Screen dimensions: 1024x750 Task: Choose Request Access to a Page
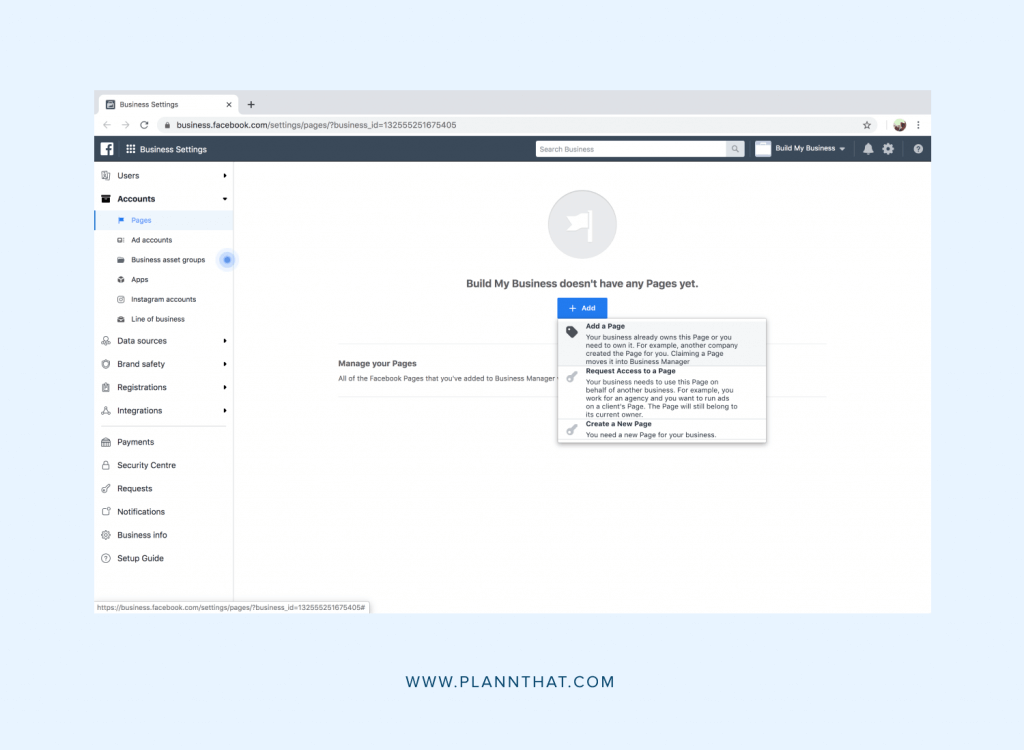click(x=662, y=393)
